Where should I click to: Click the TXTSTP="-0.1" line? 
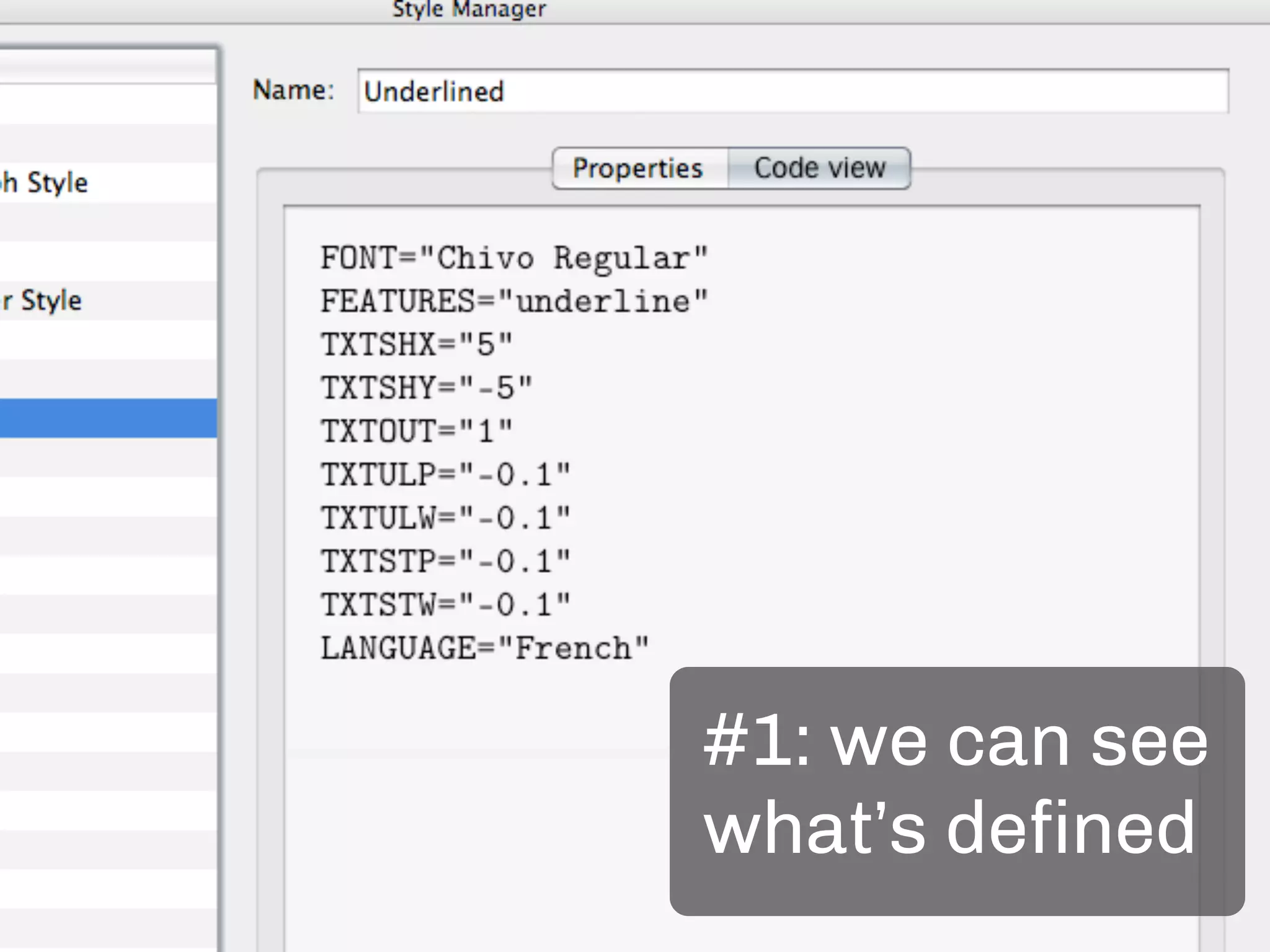coord(445,562)
